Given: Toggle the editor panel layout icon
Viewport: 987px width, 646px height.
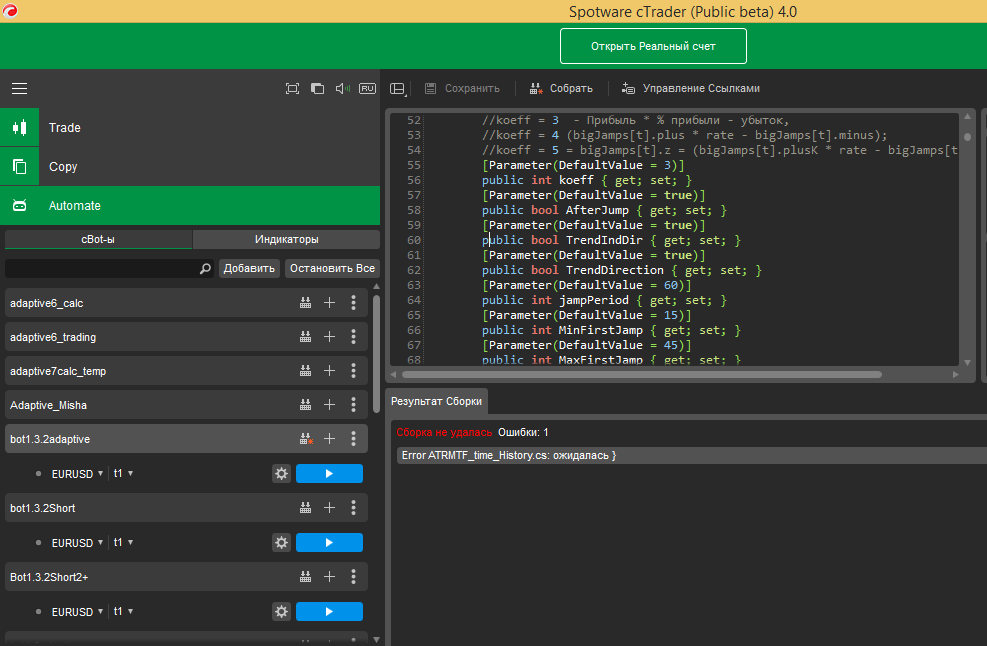Looking at the screenshot, I should [398, 89].
